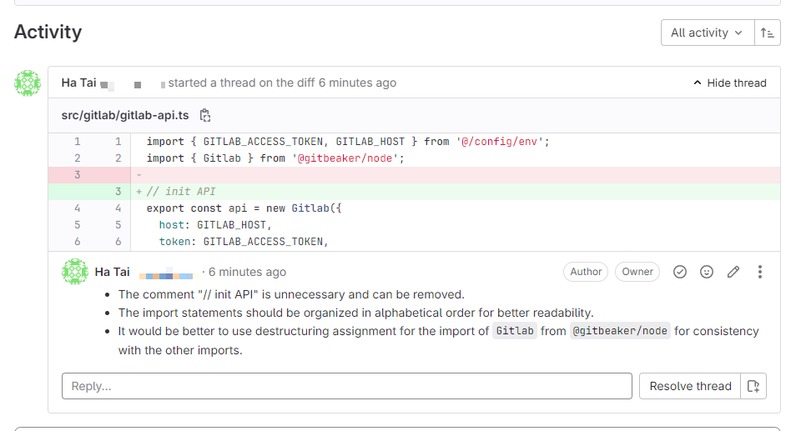Click the comment bullet about alphabetical import order
This screenshot has width=806, height=431.
(x=356, y=313)
